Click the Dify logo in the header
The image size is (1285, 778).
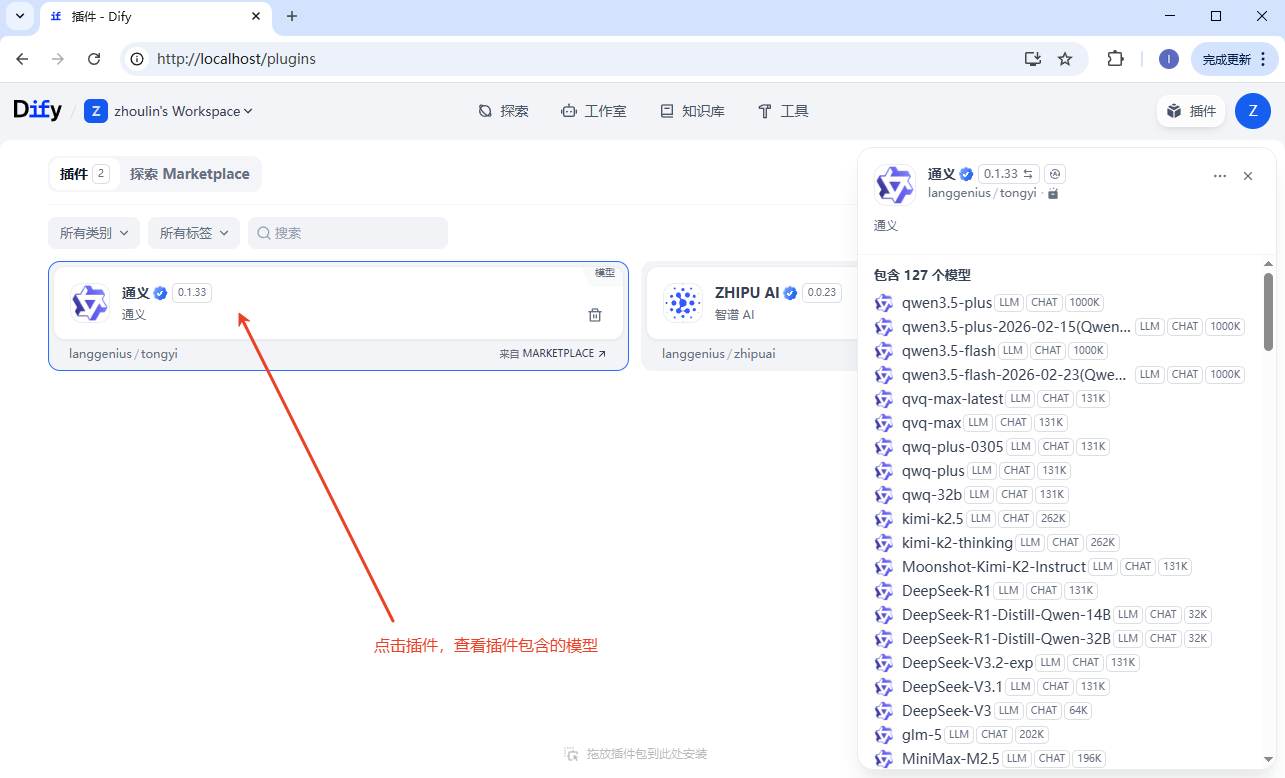pos(37,111)
